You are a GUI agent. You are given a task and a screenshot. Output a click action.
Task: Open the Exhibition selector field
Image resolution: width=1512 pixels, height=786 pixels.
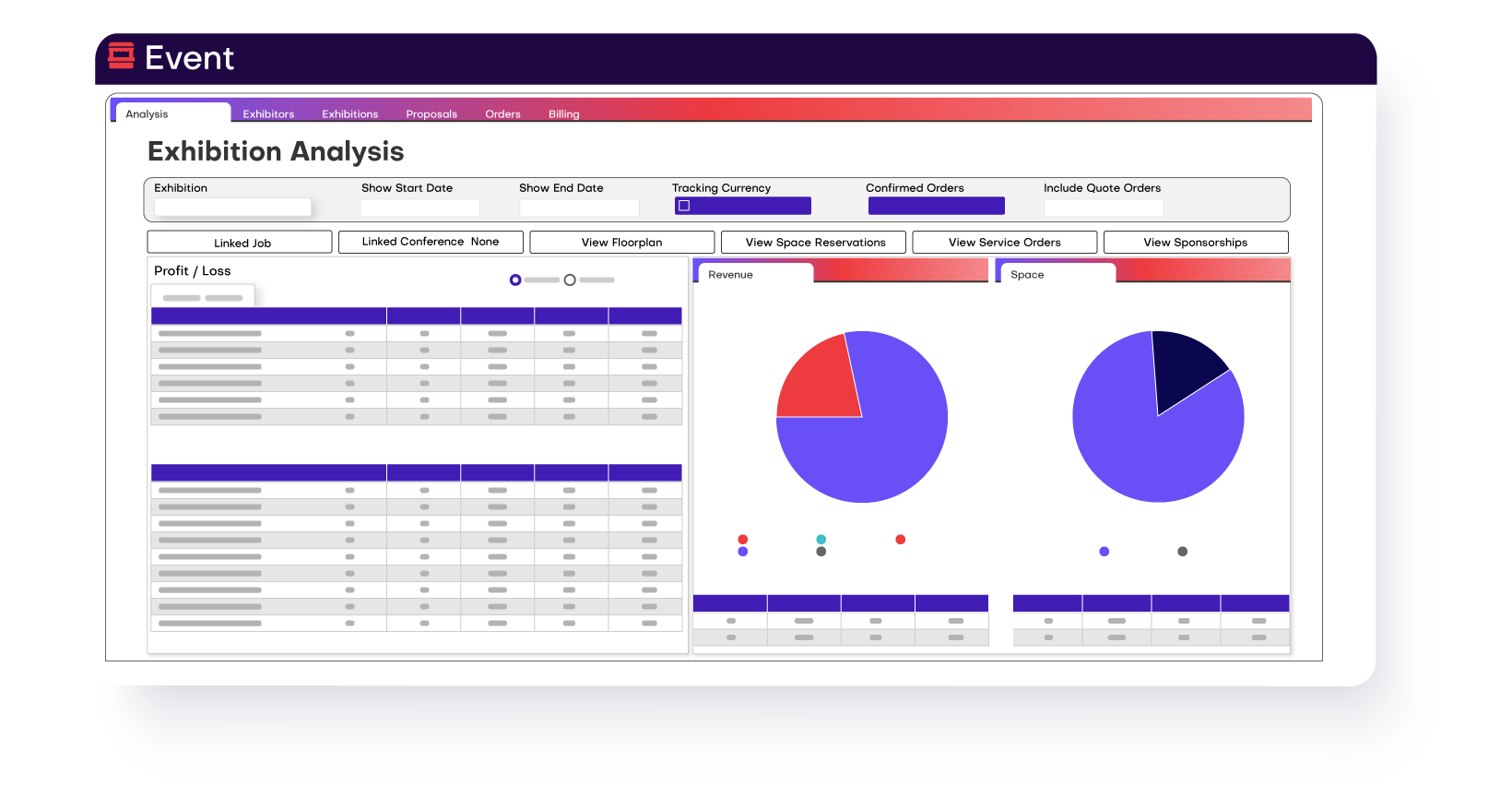(232, 208)
